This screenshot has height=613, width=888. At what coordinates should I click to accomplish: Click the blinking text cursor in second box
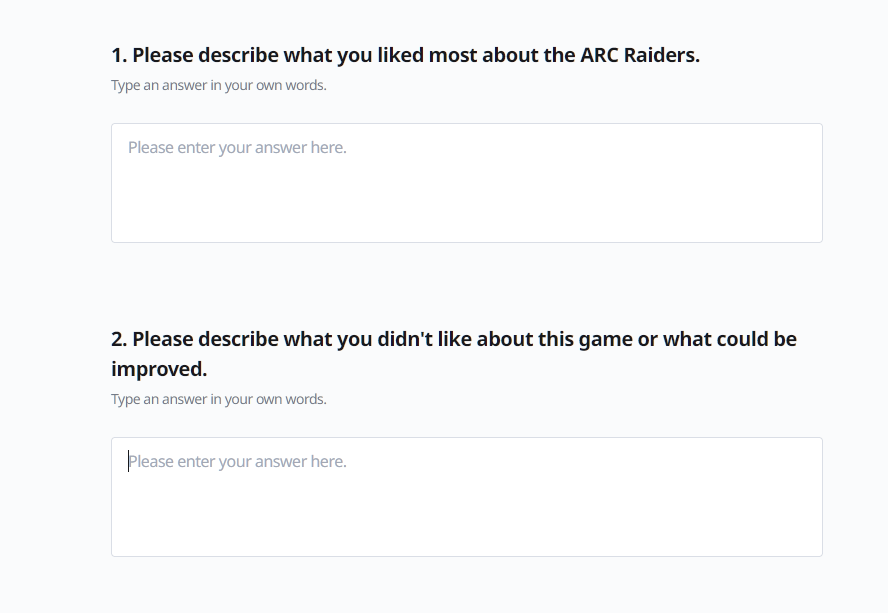pyautogui.click(x=129, y=462)
